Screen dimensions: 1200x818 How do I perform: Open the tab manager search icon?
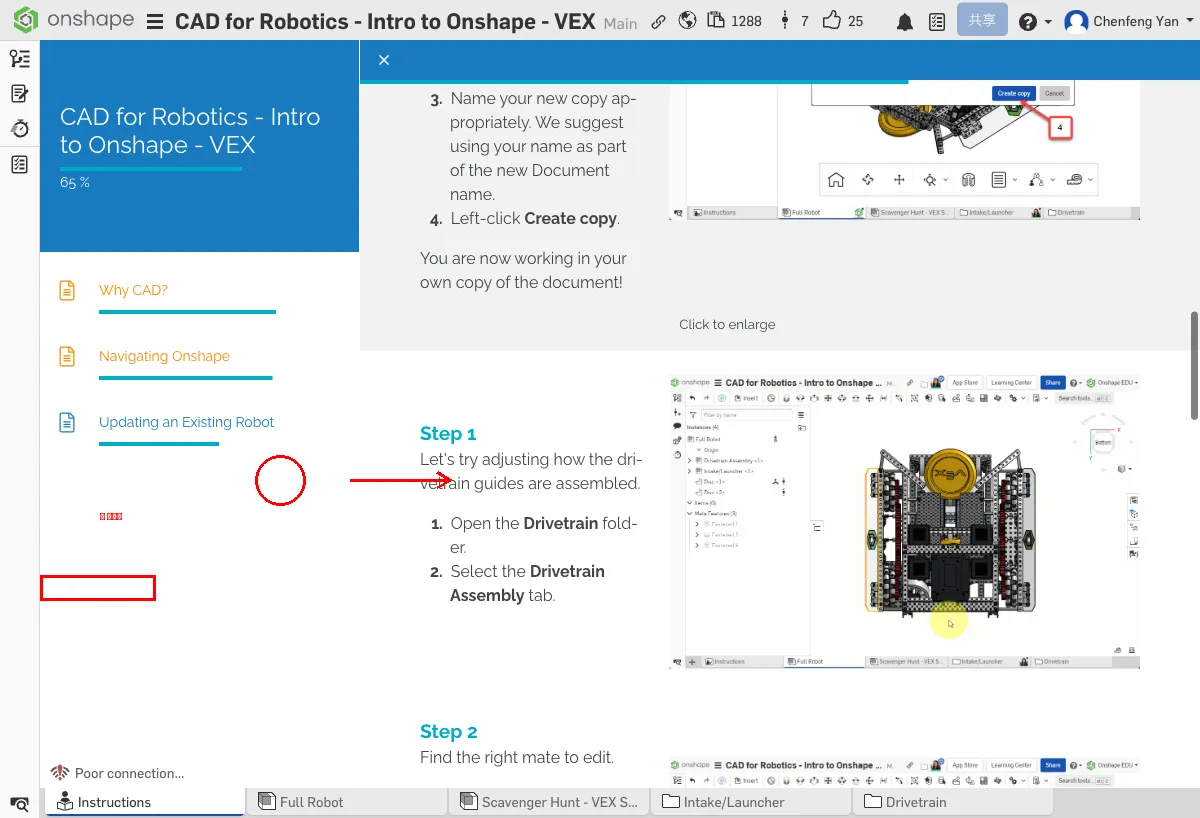[19, 803]
